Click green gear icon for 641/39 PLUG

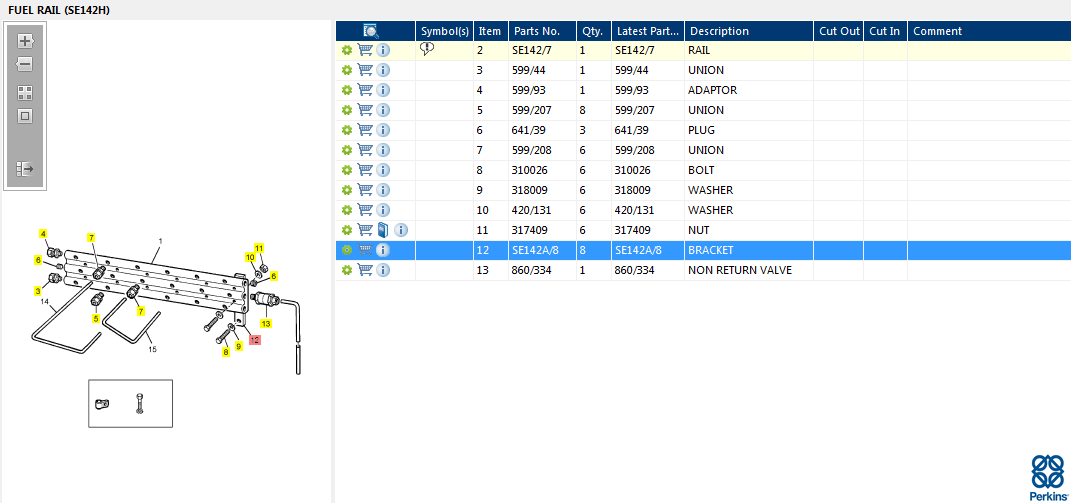click(347, 130)
